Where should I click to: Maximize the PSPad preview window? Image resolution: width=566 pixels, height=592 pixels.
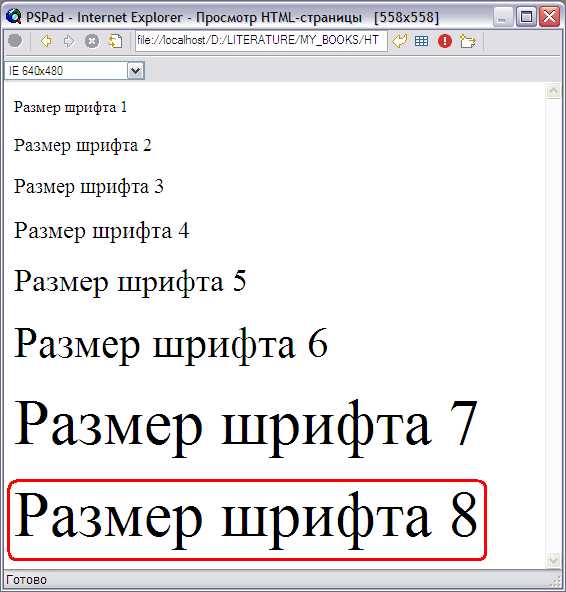tap(526, 17)
